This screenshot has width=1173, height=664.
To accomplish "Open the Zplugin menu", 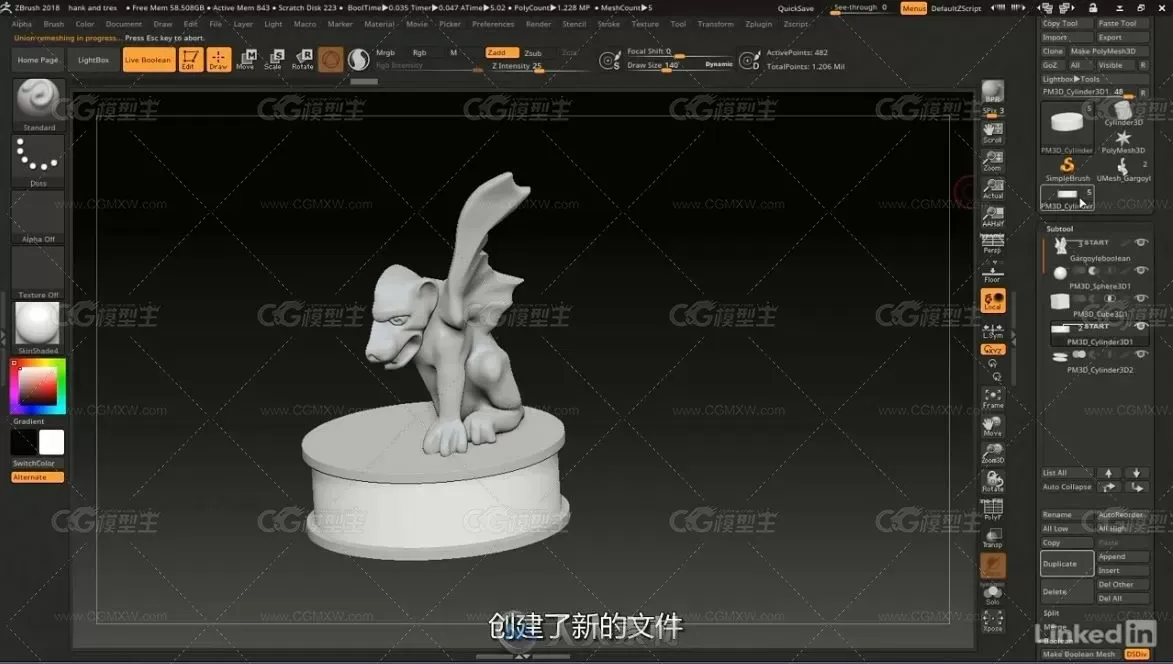I will click(x=759, y=24).
